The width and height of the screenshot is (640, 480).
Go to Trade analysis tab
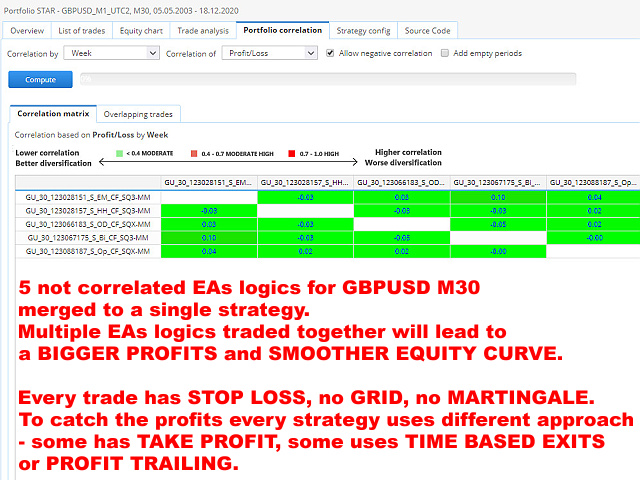(x=203, y=31)
